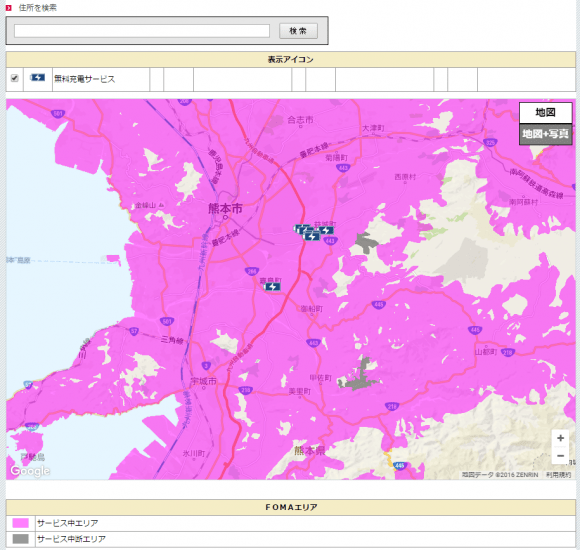
Task: Click the rightmost charging icon under 益城町
Action: (x=326, y=230)
